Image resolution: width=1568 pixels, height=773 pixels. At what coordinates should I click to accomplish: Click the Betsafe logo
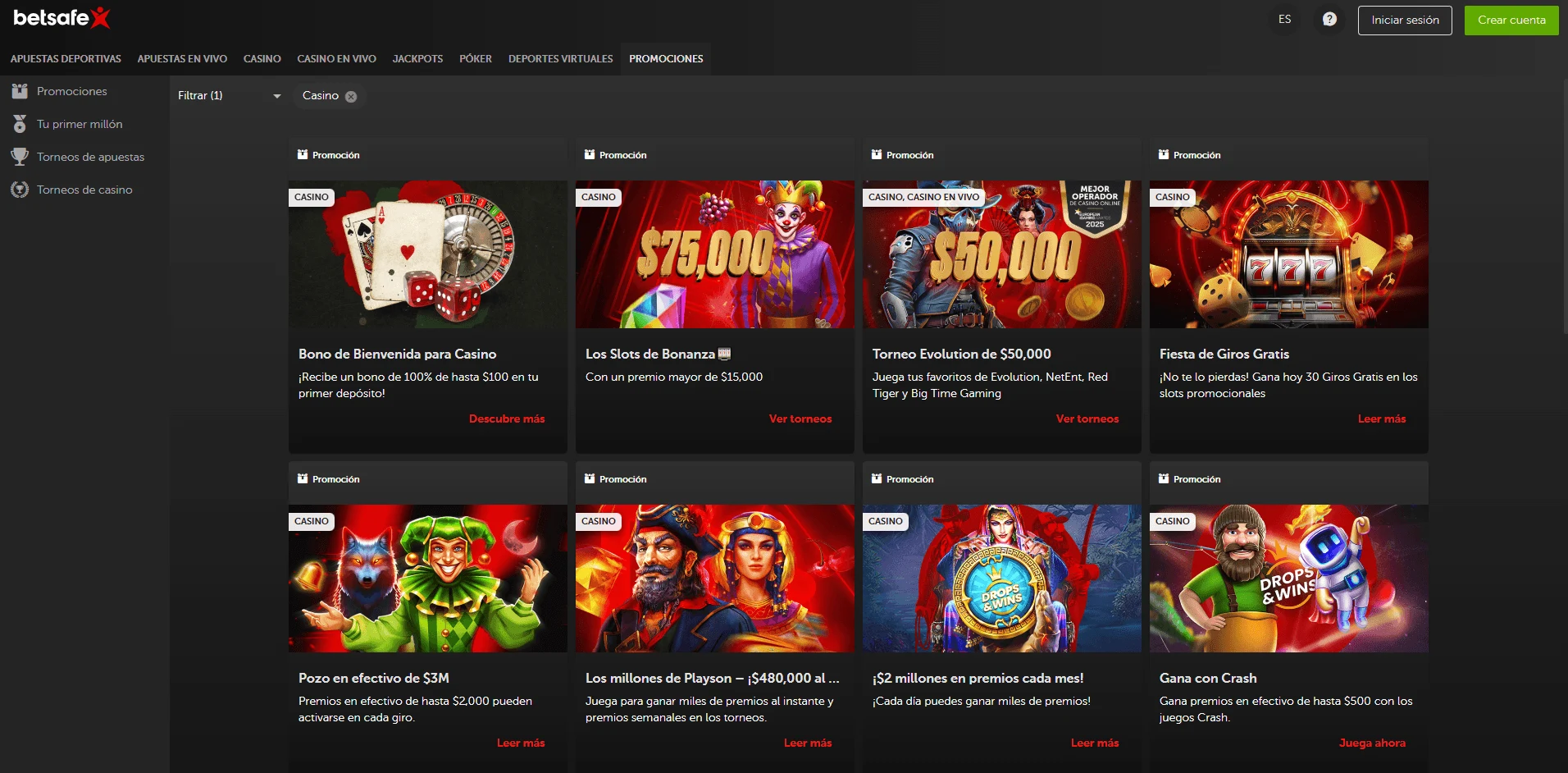pyautogui.click(x=62, y=18)
